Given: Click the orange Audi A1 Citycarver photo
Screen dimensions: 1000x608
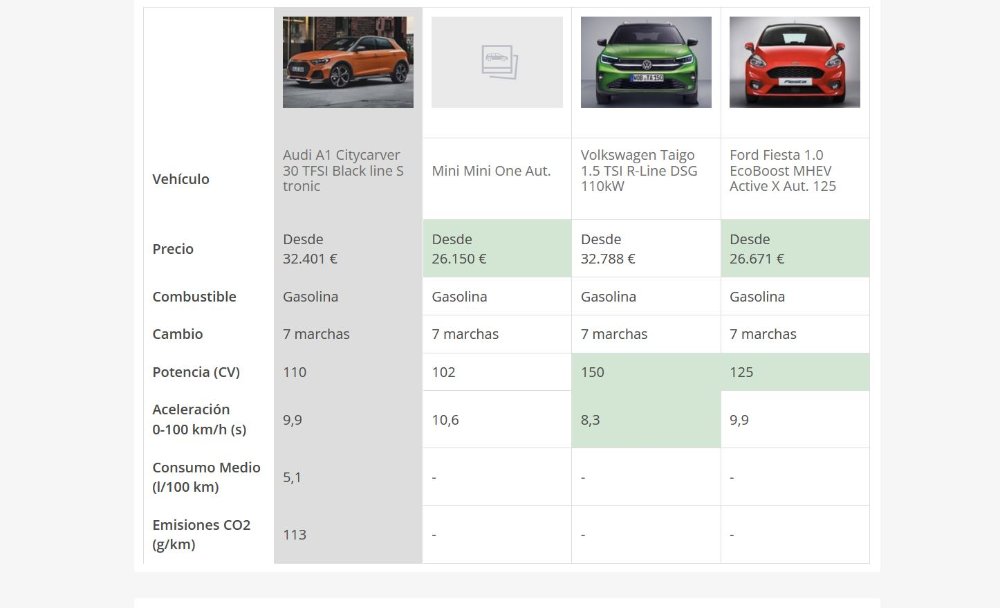Looking at the screenshot, I should 348,62.
